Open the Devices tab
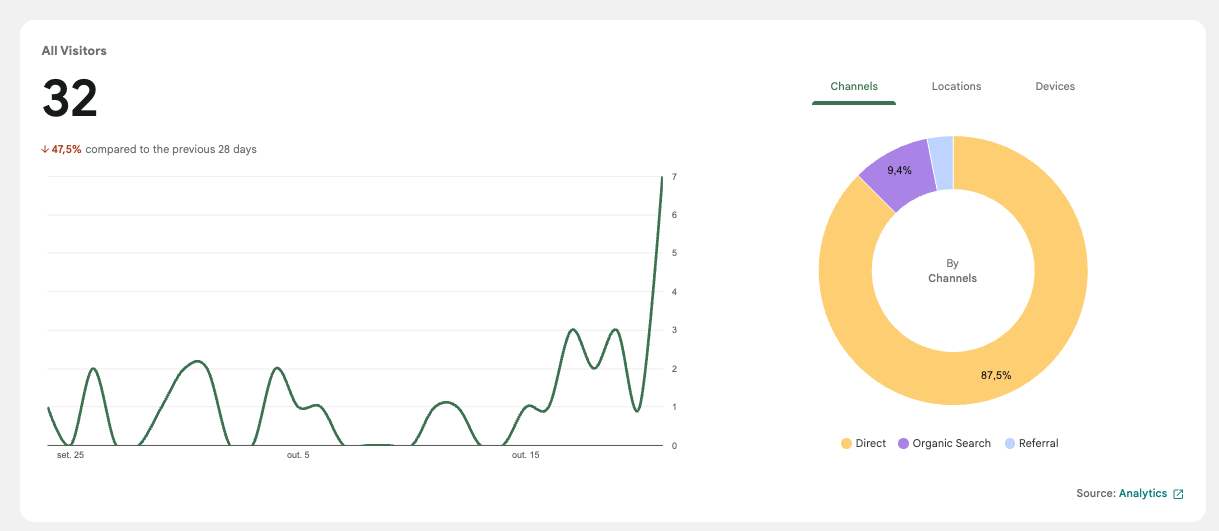 1055,87
